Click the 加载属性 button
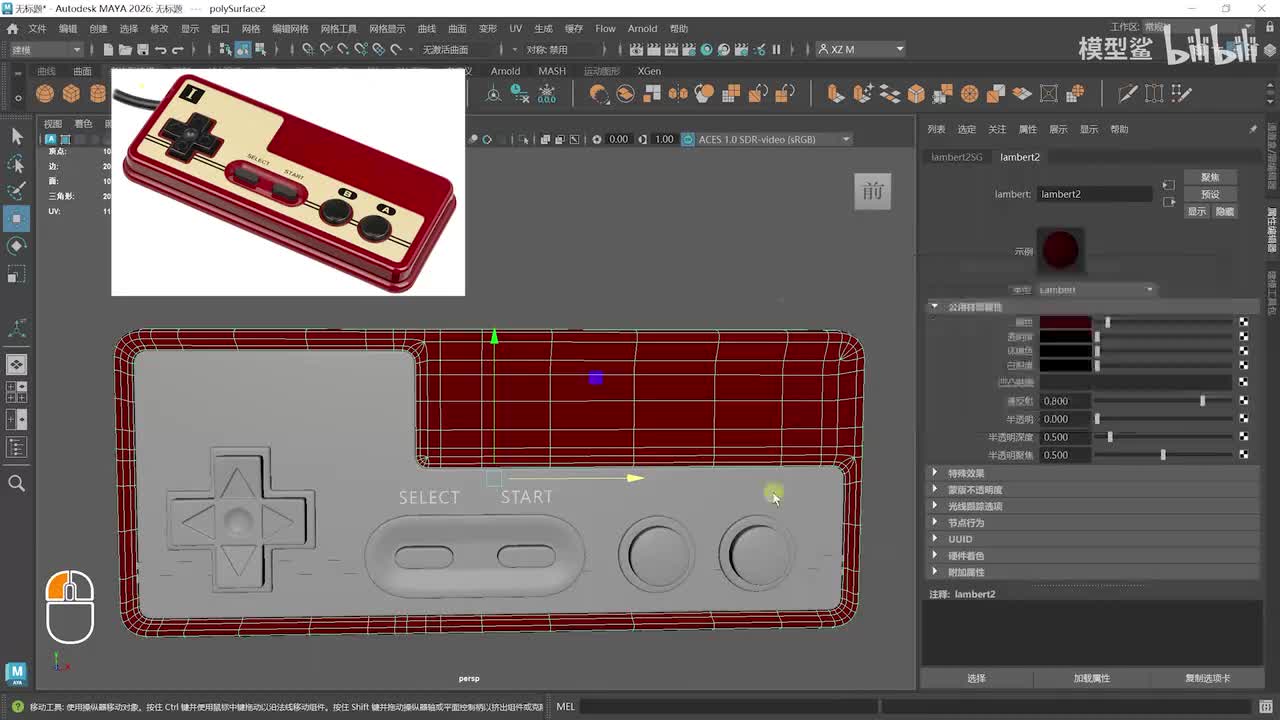This screenshot has width=1280, height=720. click(x=1091, y=678)
